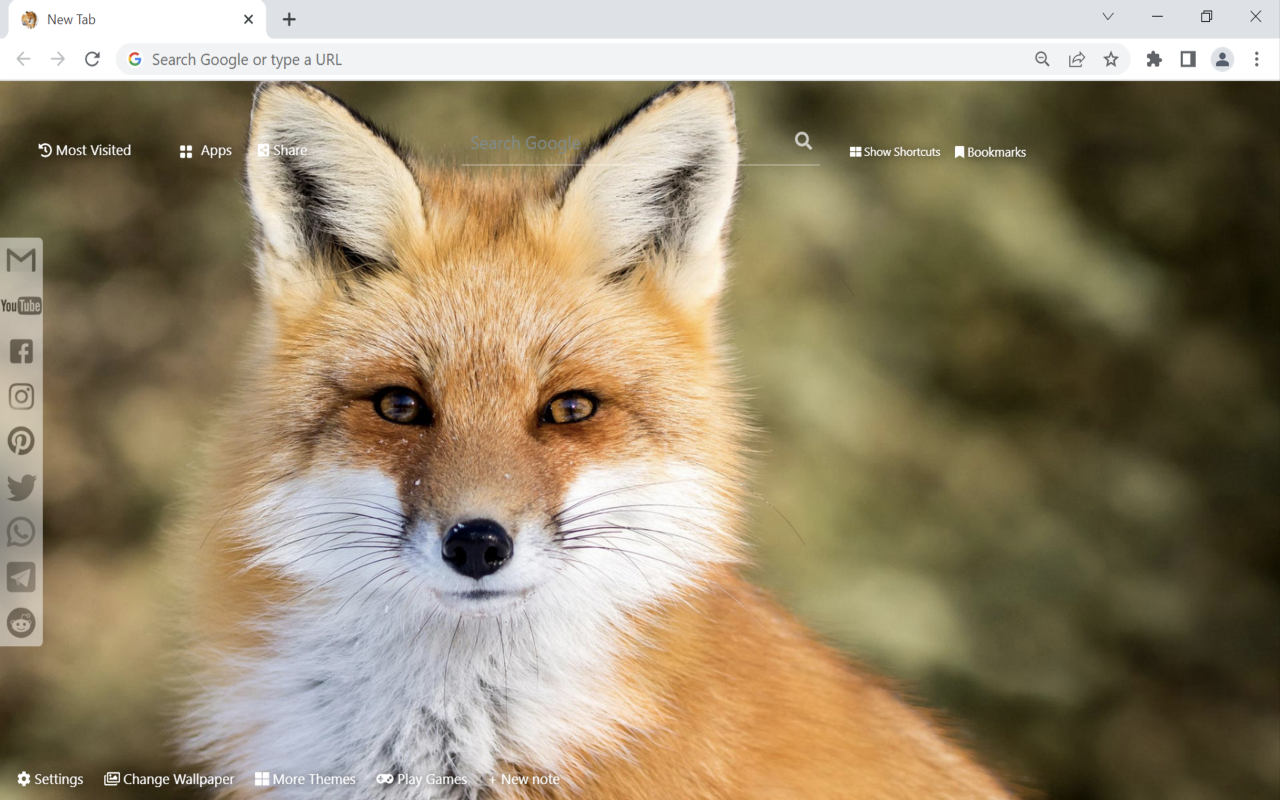Image resolution: width=1280 pixels, height=800 pixels.
Task: Open YouTube from the sidebar
Action: point(21,306)
